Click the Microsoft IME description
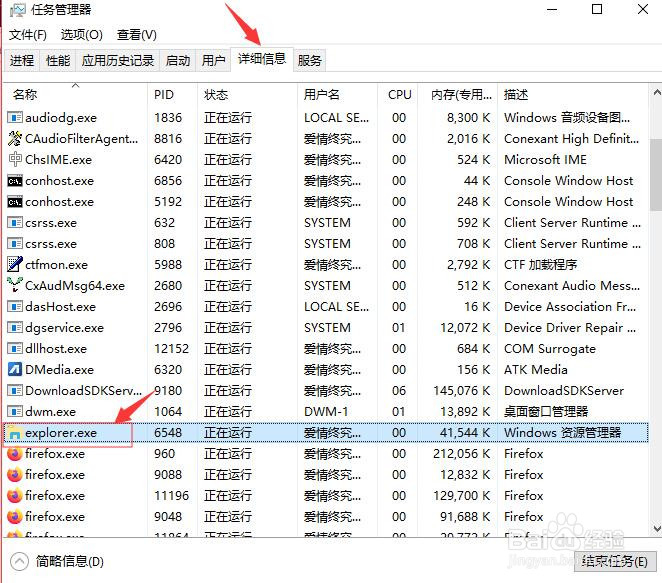The width and height of the screenshot is (662, 583). pyautogui.click(x=545, y=160)
